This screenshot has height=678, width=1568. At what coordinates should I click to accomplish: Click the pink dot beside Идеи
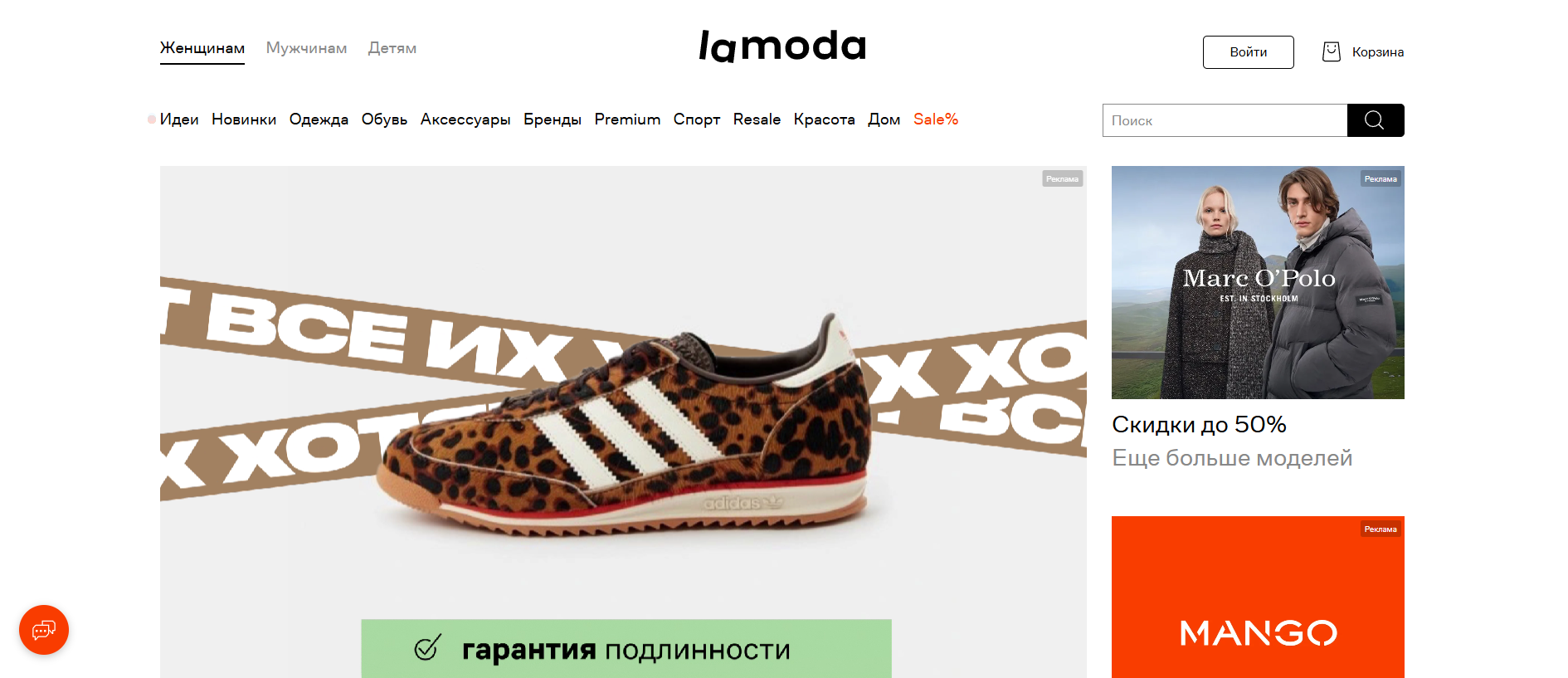click(152, 120)
